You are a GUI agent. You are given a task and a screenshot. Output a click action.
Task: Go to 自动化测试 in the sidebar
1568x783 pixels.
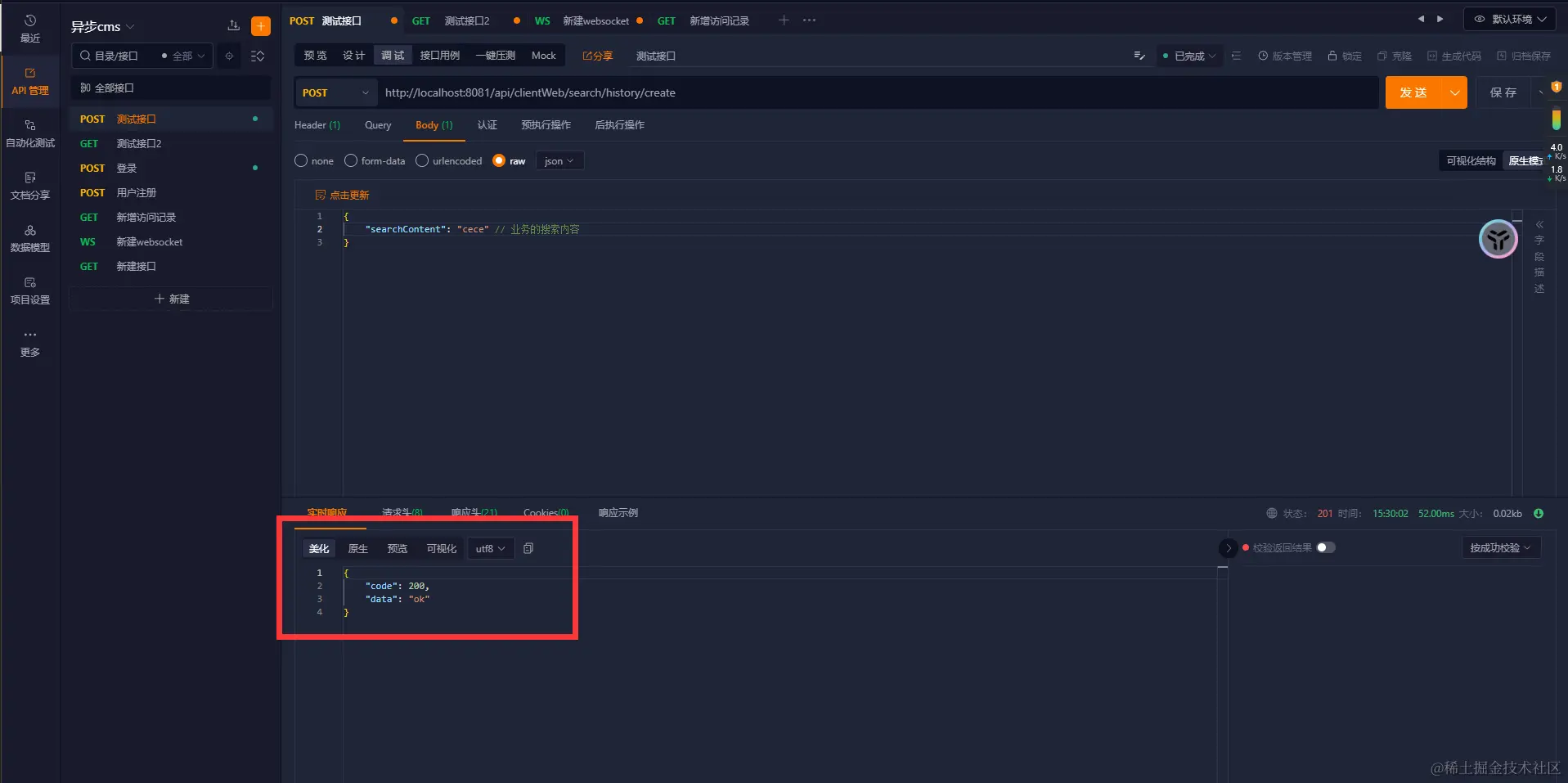[x=30, y=133]
